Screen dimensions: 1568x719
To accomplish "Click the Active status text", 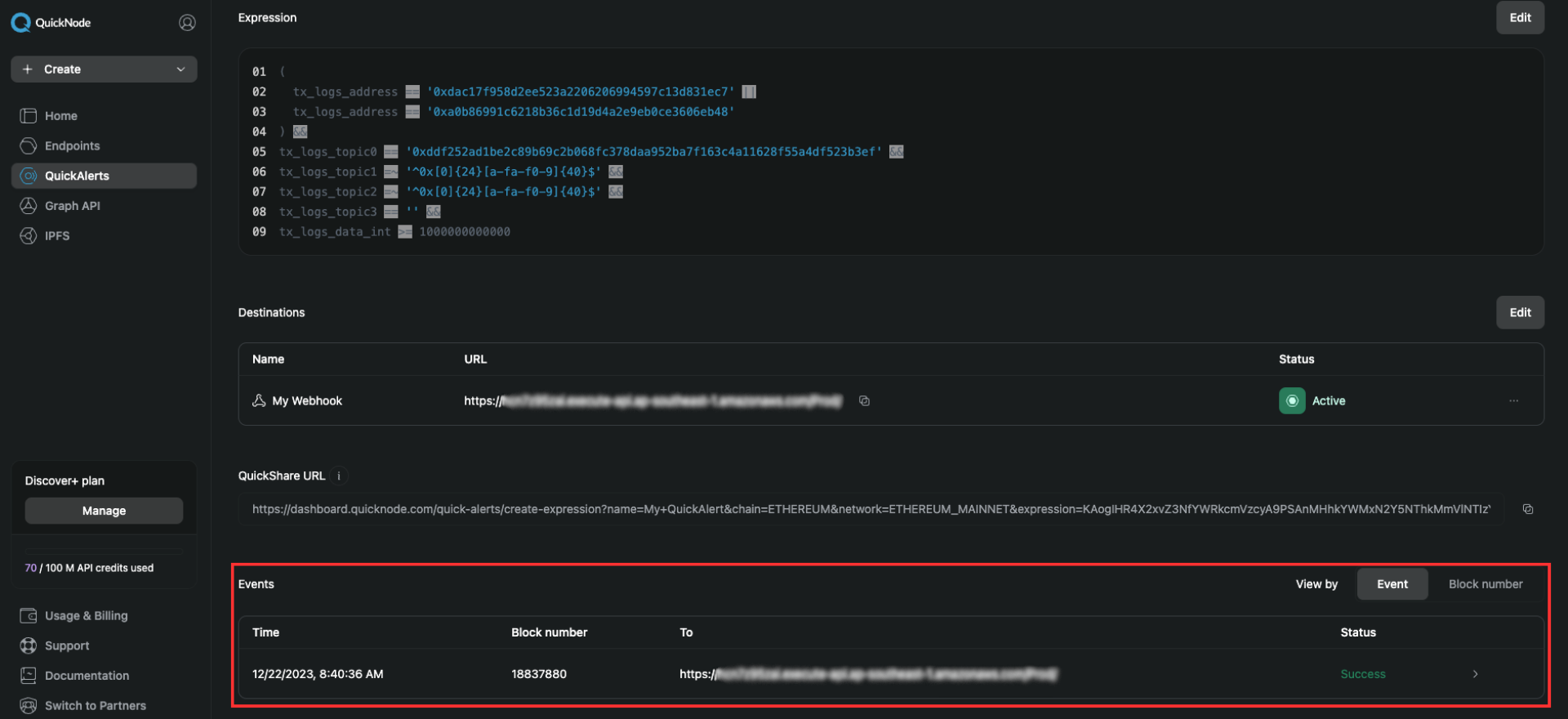I will (x=1329, y=400).
